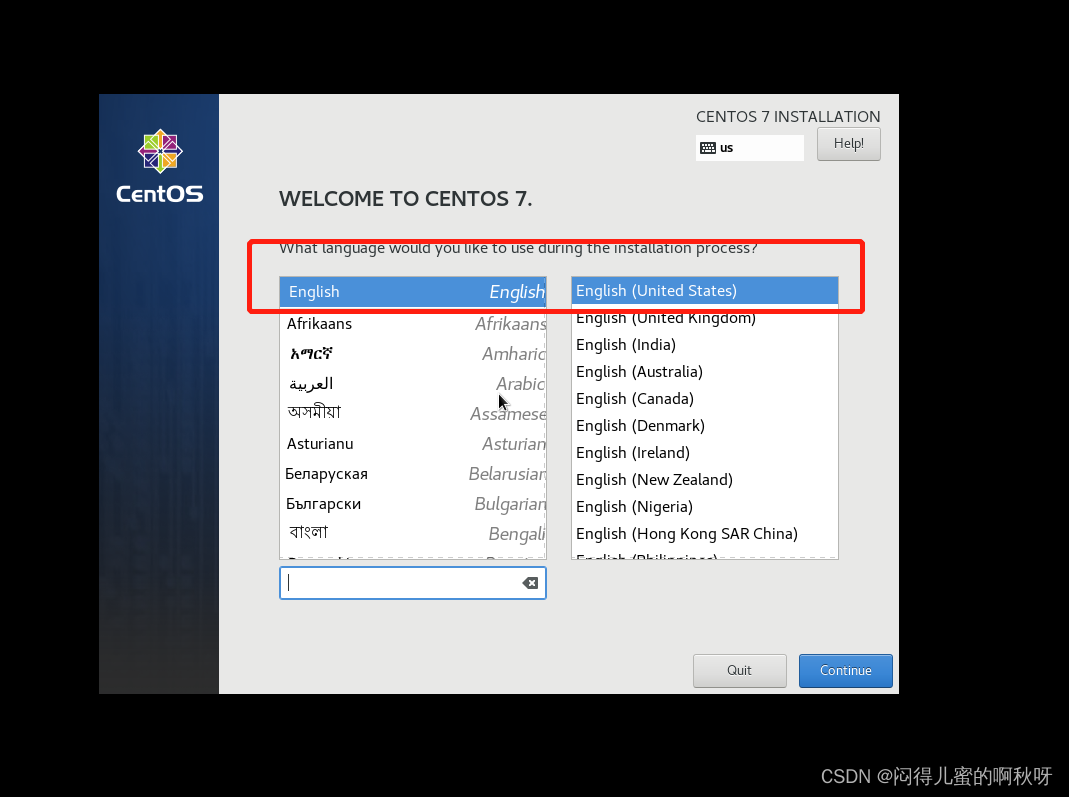Select Afrikaans in the language list
The image size is (1069, 797).
tap(412, 324)
